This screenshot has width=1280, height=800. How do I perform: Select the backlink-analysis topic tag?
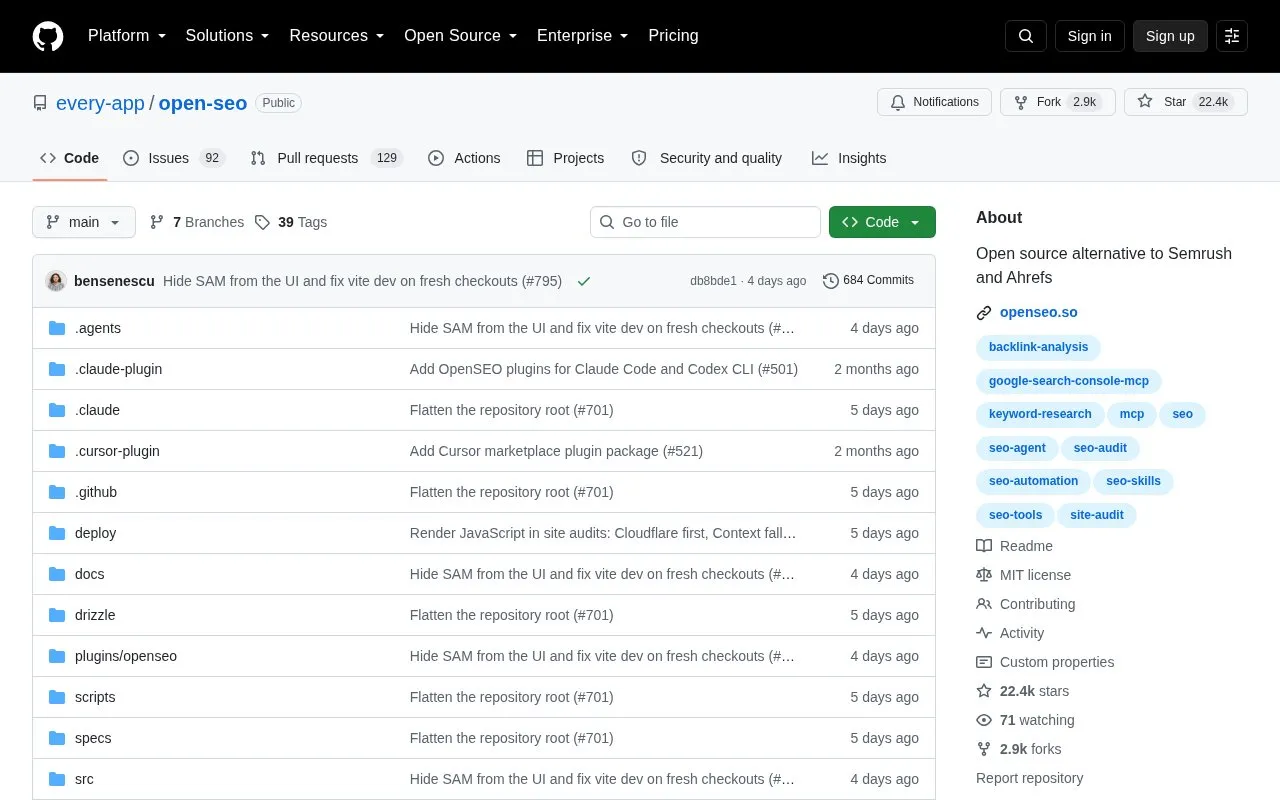pyautogui.click(x=1038, y=347)
